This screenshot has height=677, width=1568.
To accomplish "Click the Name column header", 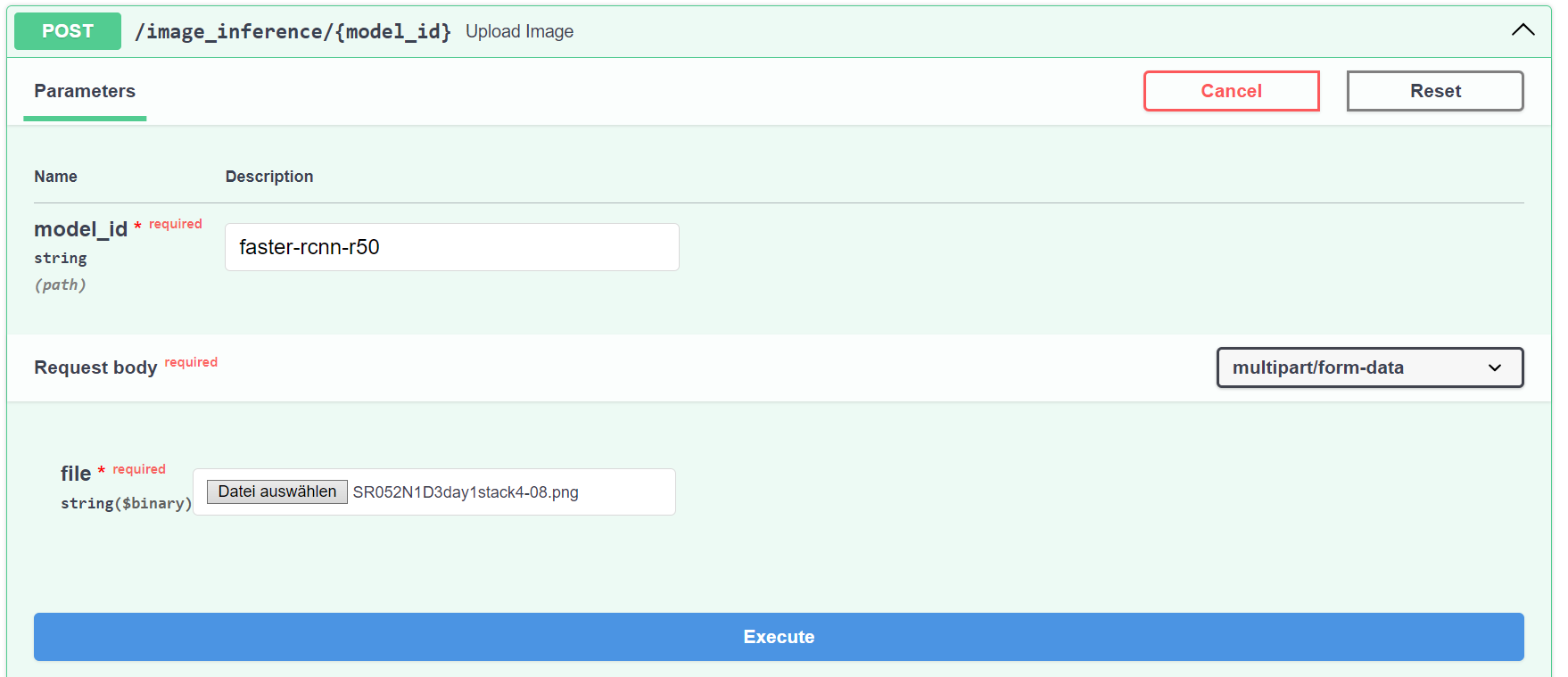I will tap(55, 177).
